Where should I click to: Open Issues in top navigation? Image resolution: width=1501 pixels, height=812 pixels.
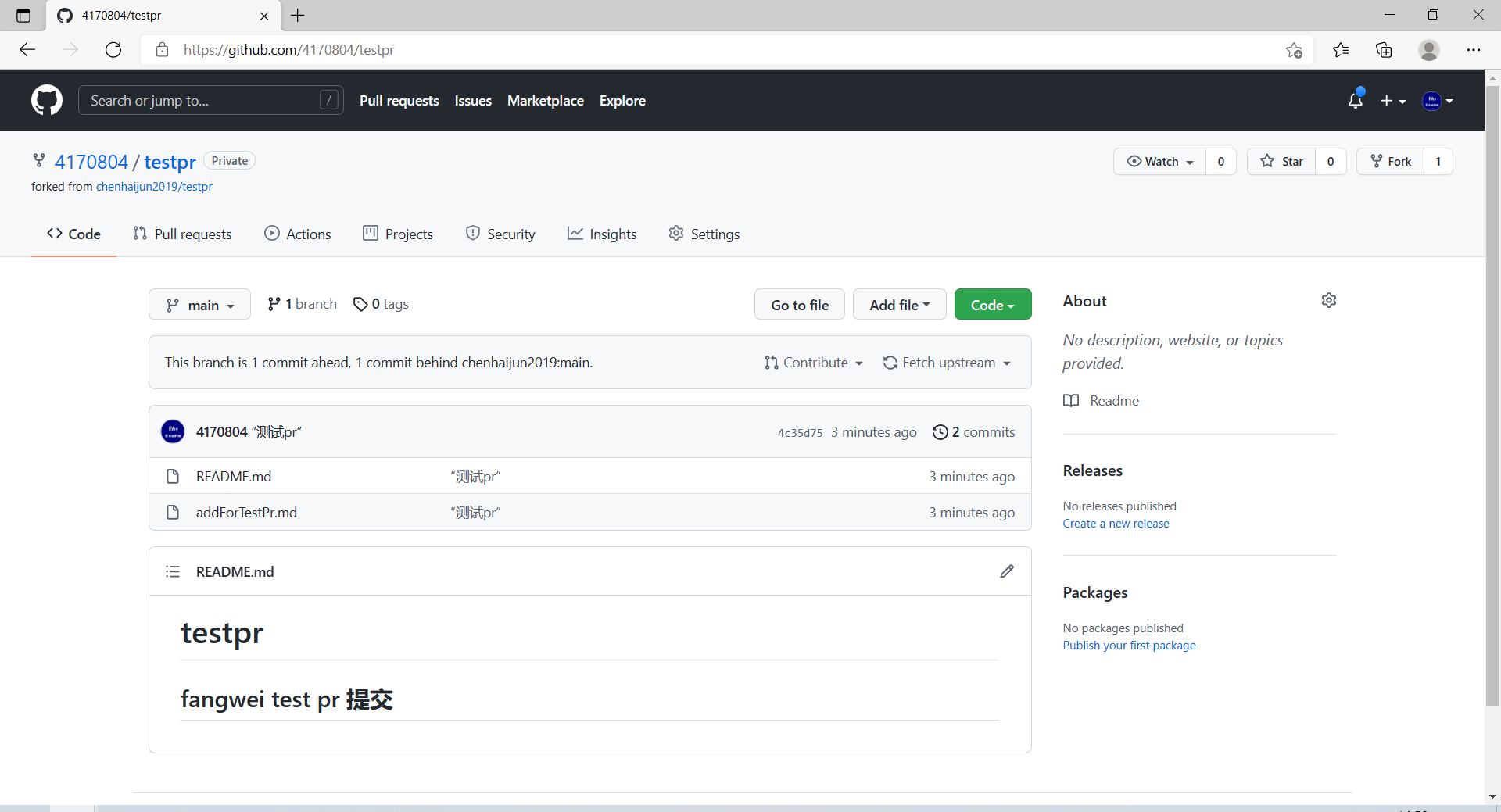click(473, 101)
